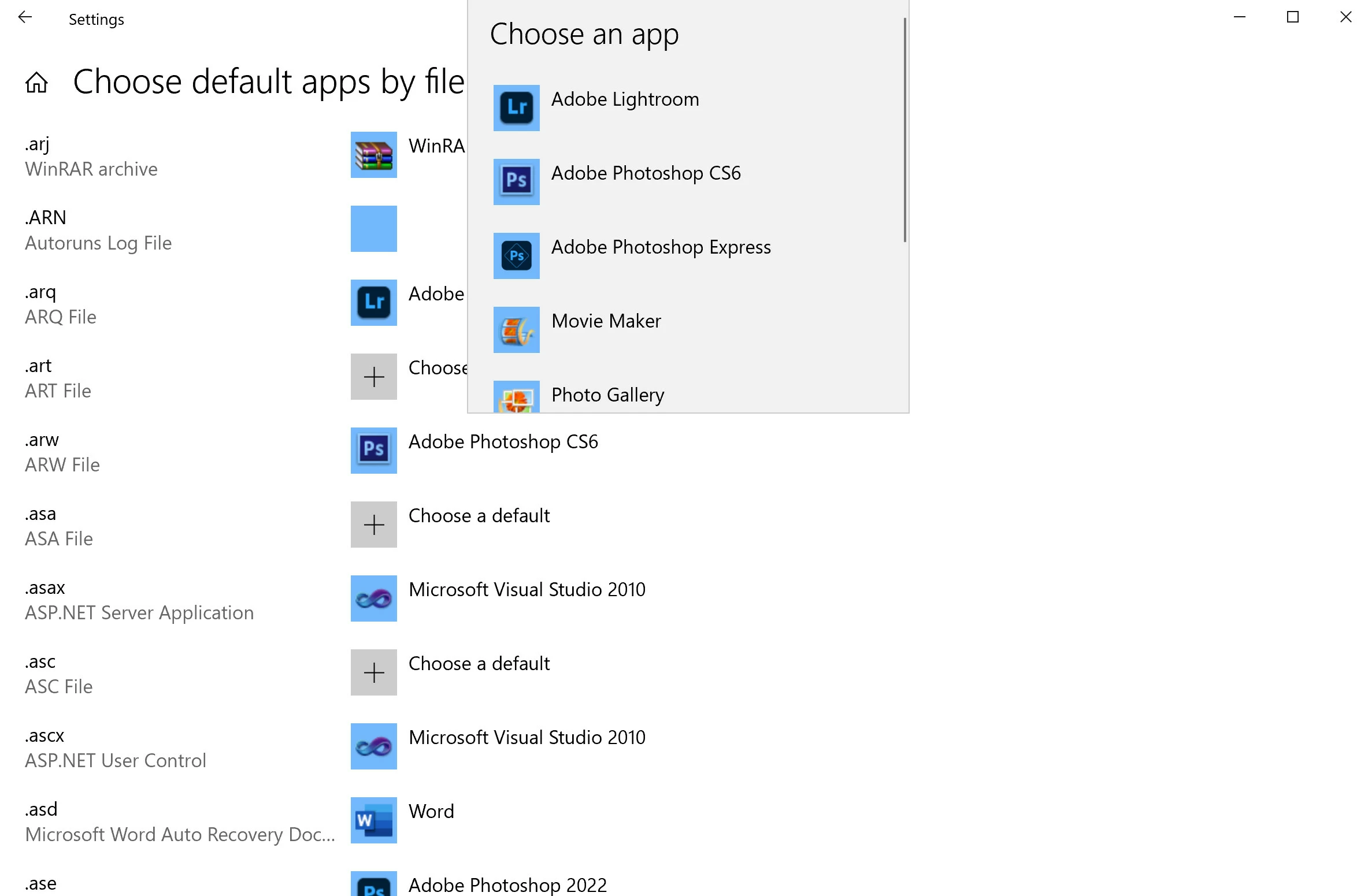
Task: Click the Movie Maker icon in the popup
Action: 516,330
